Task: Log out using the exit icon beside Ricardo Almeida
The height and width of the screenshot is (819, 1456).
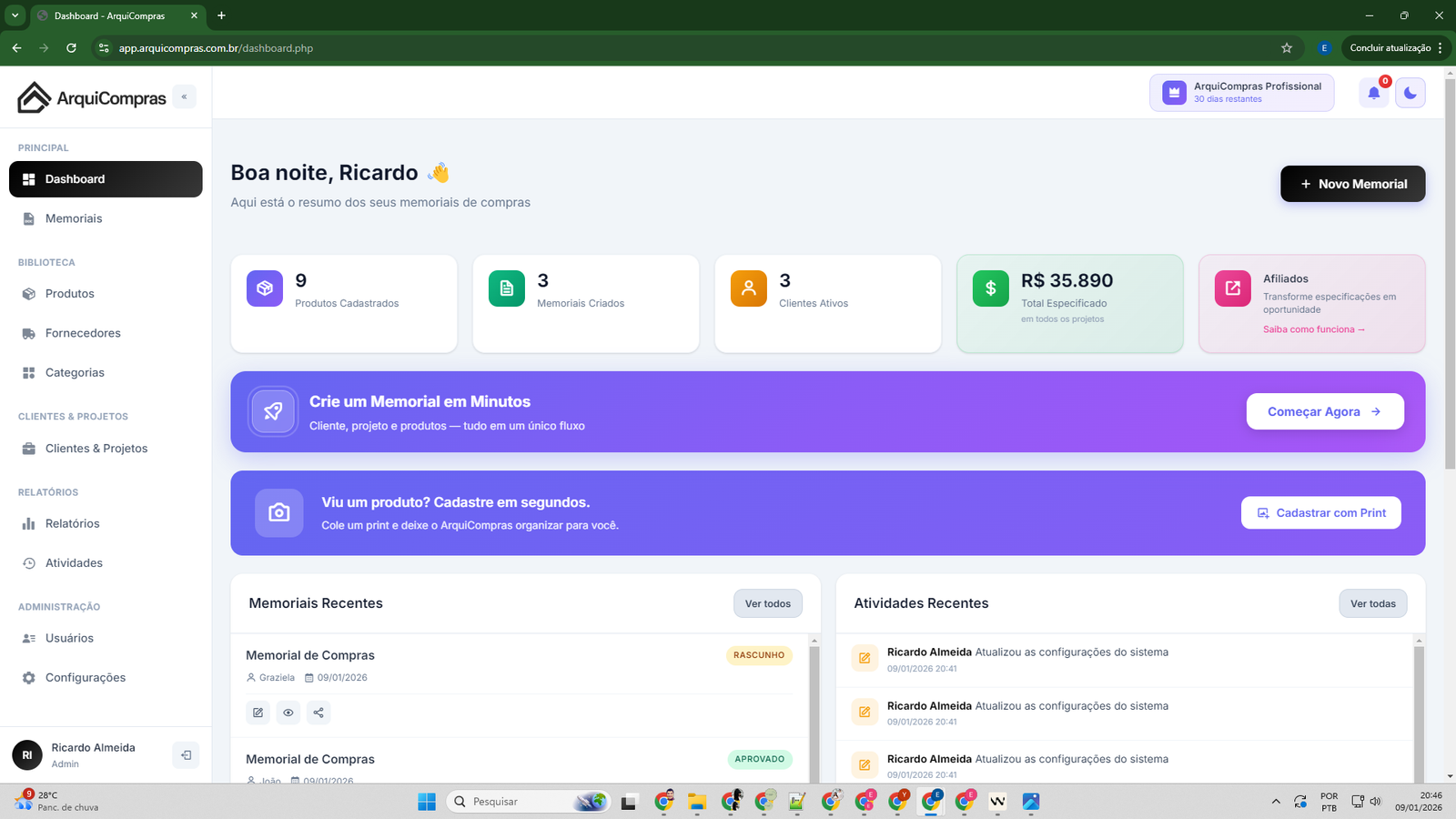Action: coord(186,754)
